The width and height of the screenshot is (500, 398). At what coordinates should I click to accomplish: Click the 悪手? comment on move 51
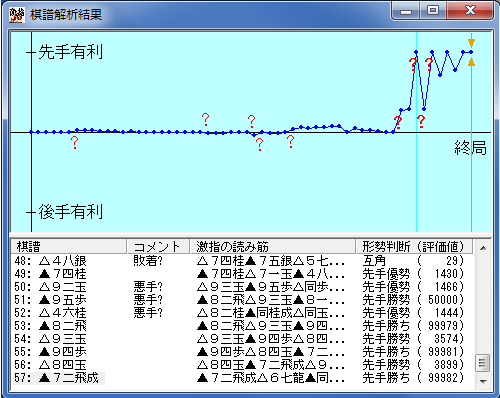coord(148,300)
